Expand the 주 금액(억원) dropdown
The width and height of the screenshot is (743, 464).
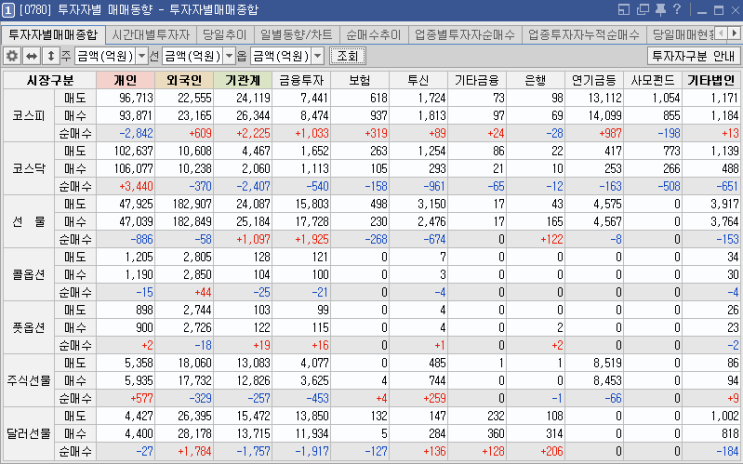tap(142, 56)
